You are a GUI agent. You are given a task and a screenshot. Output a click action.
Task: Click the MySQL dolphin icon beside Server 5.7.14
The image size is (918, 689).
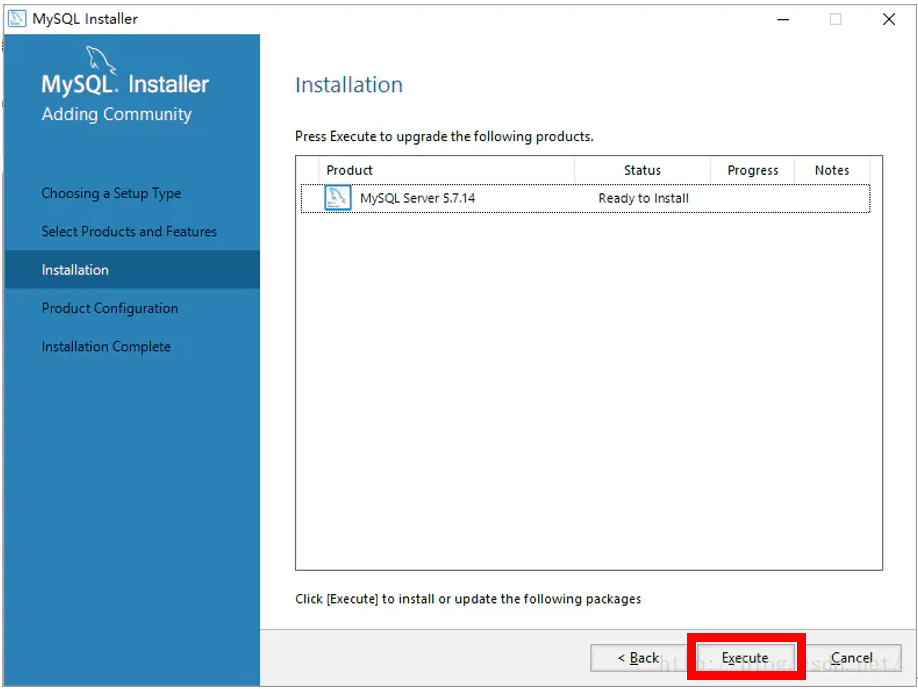pos(337,197)
